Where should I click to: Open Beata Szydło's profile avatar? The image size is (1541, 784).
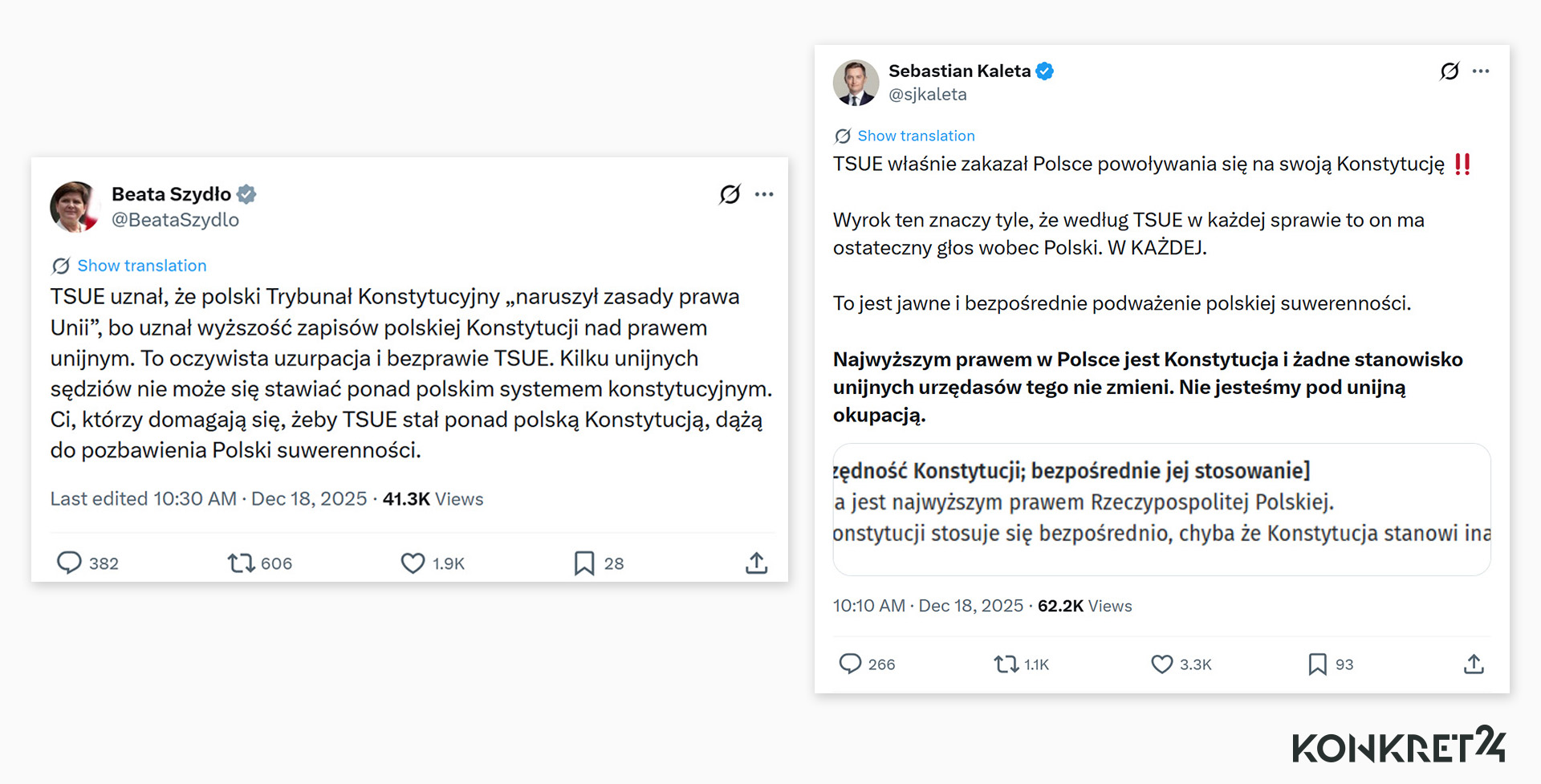[x=75, y=206]
